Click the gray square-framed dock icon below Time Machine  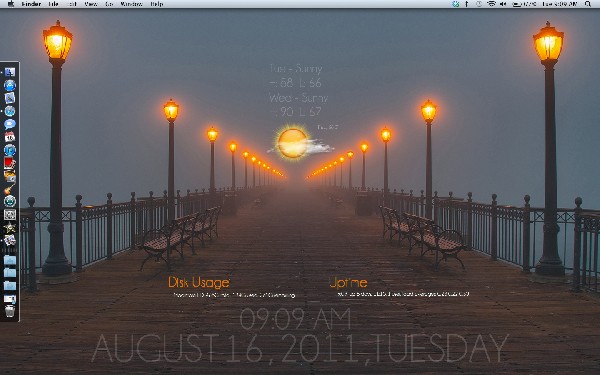point(10,214)
